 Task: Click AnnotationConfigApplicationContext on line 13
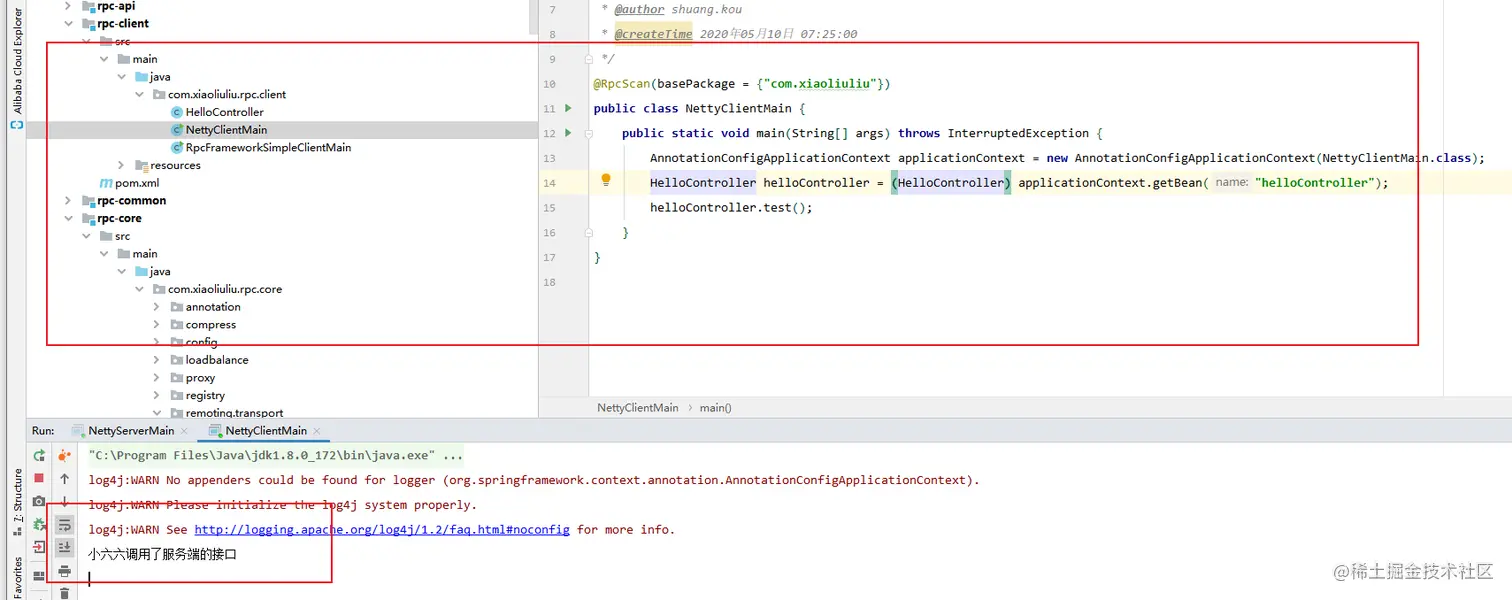[770, 158]
